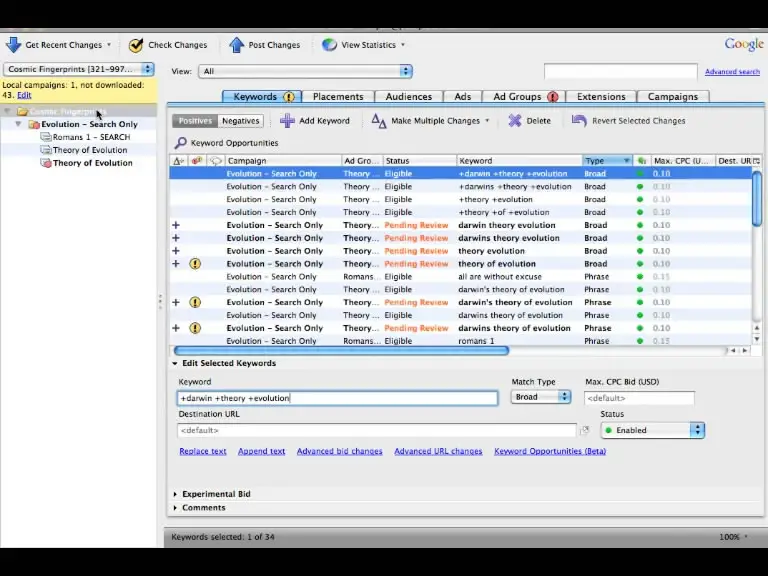The height and width of the screenshot is (576, 768).
Task: Click the Make Multiple Changes triangle icon
Action: [379, 120]
